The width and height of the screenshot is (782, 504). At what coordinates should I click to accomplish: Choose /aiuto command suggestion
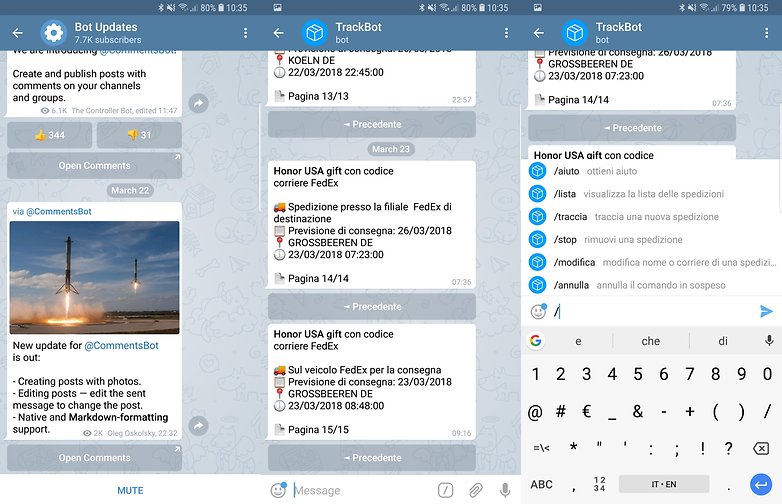click(x=651, y=171)
